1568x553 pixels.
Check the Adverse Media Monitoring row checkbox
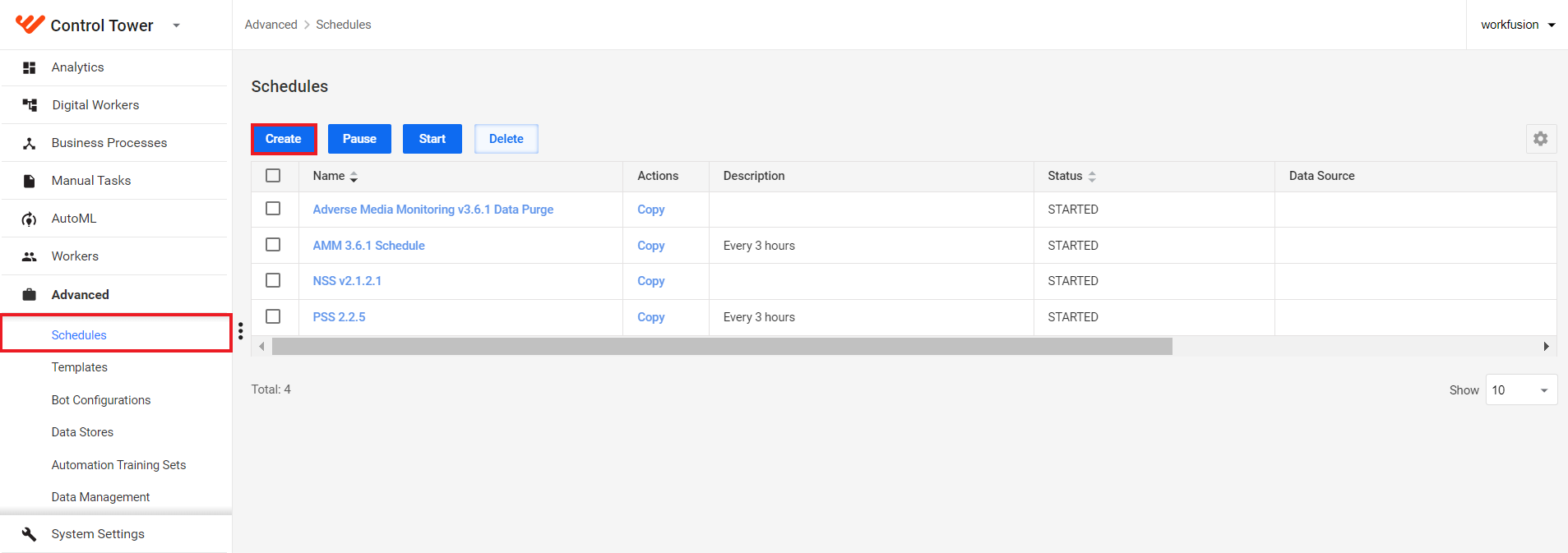pyautogui.click(x=273, y=209)
